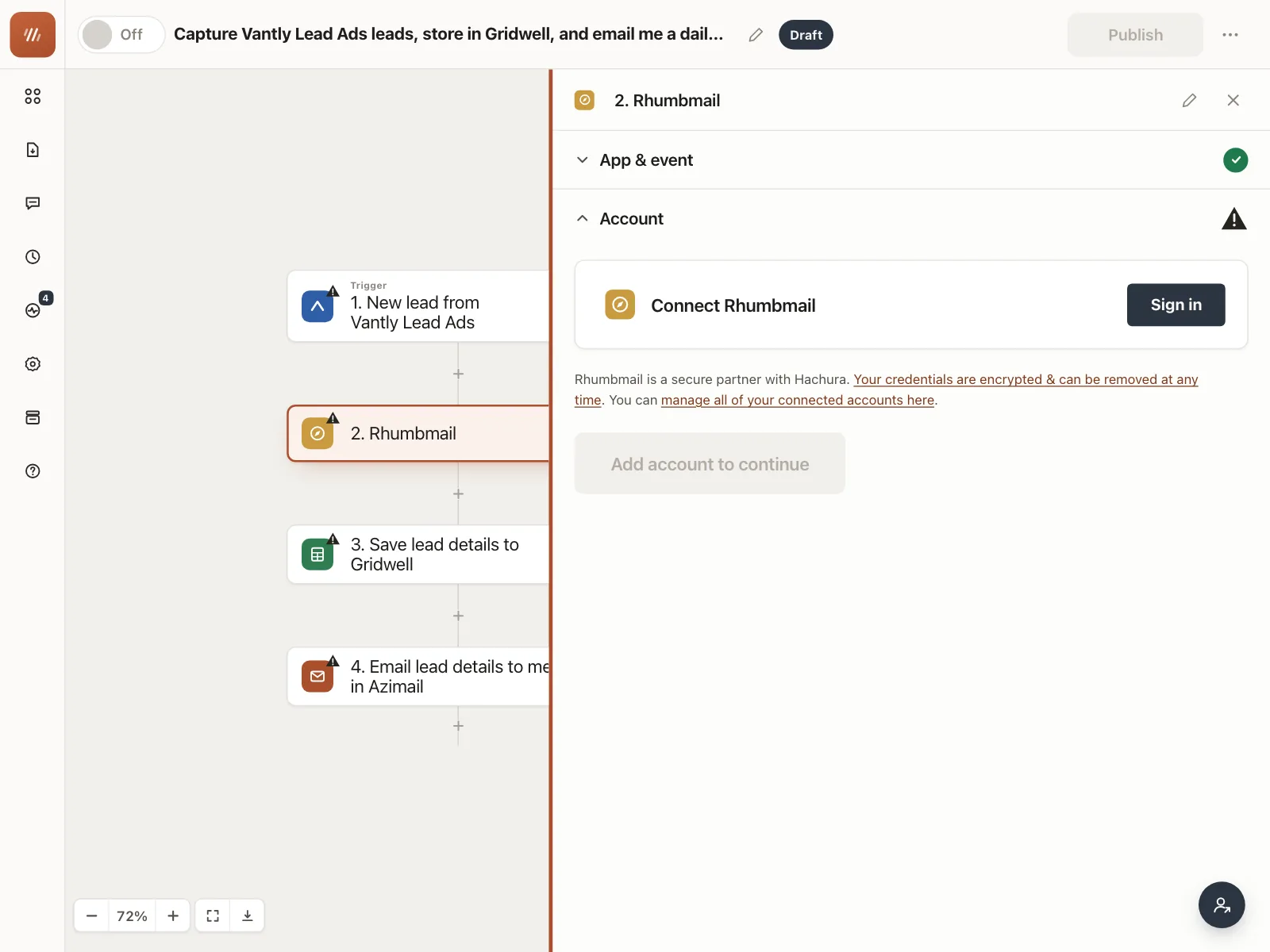Click the green App & event checkmark status
The image size is (1270, 952).
coord(1235,160)
